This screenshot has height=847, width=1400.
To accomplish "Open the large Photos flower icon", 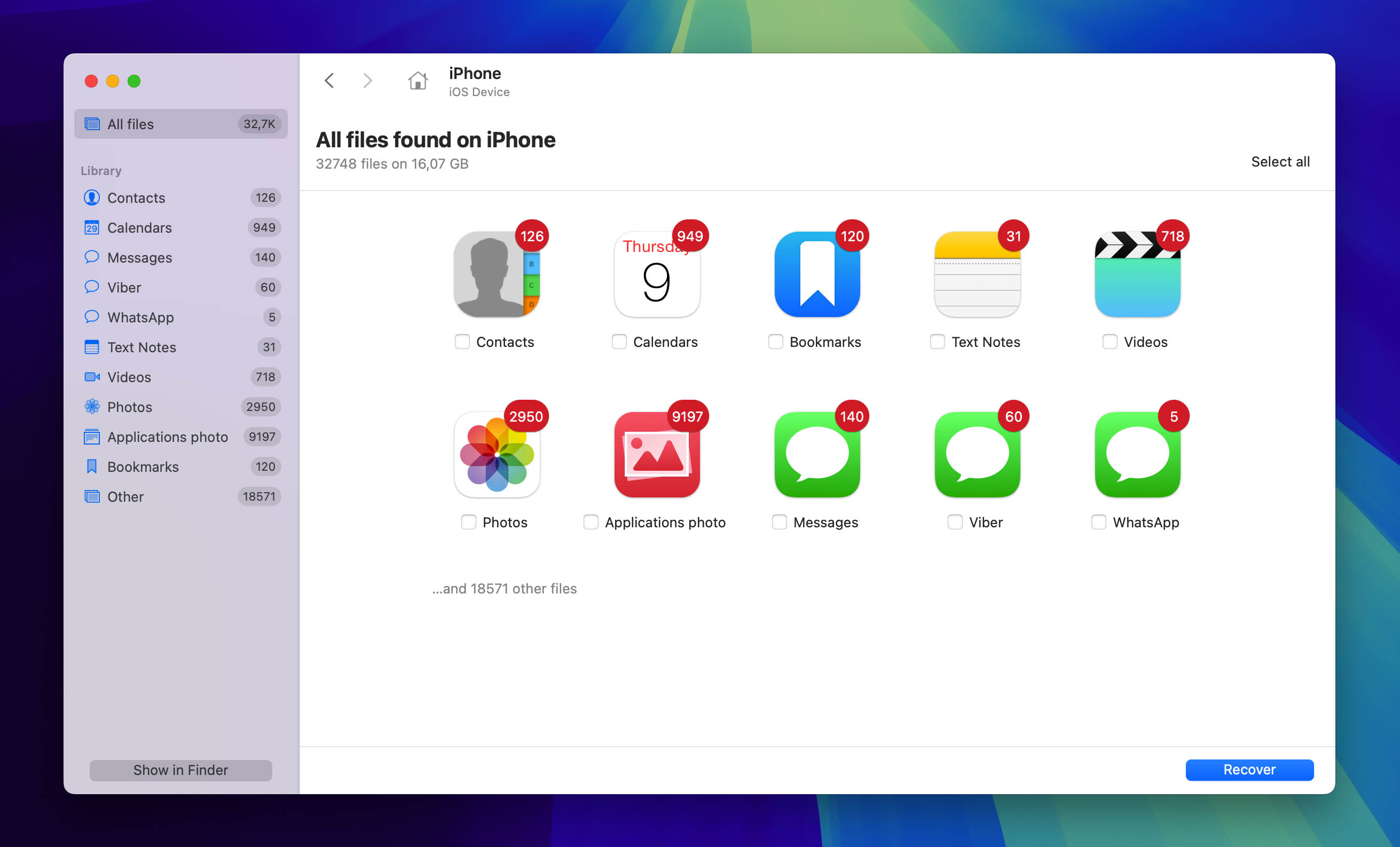I will click(x=497, y=455).
